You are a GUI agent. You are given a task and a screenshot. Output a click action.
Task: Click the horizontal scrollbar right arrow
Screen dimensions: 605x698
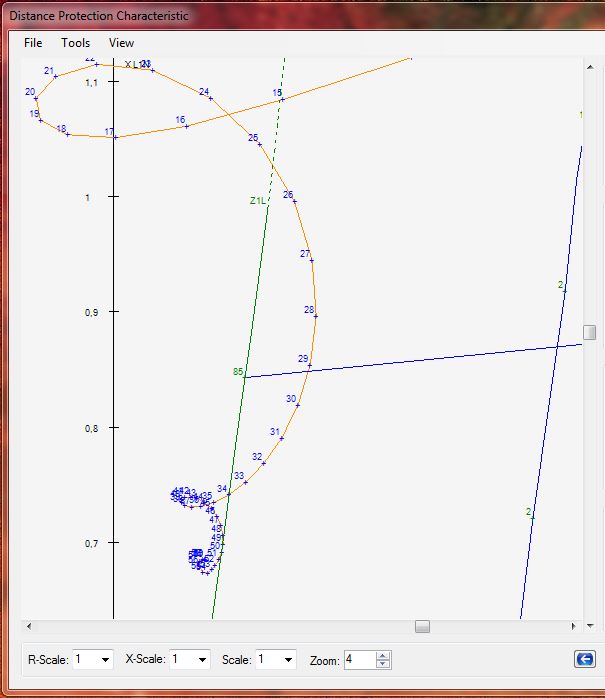[x=573, y=627]
